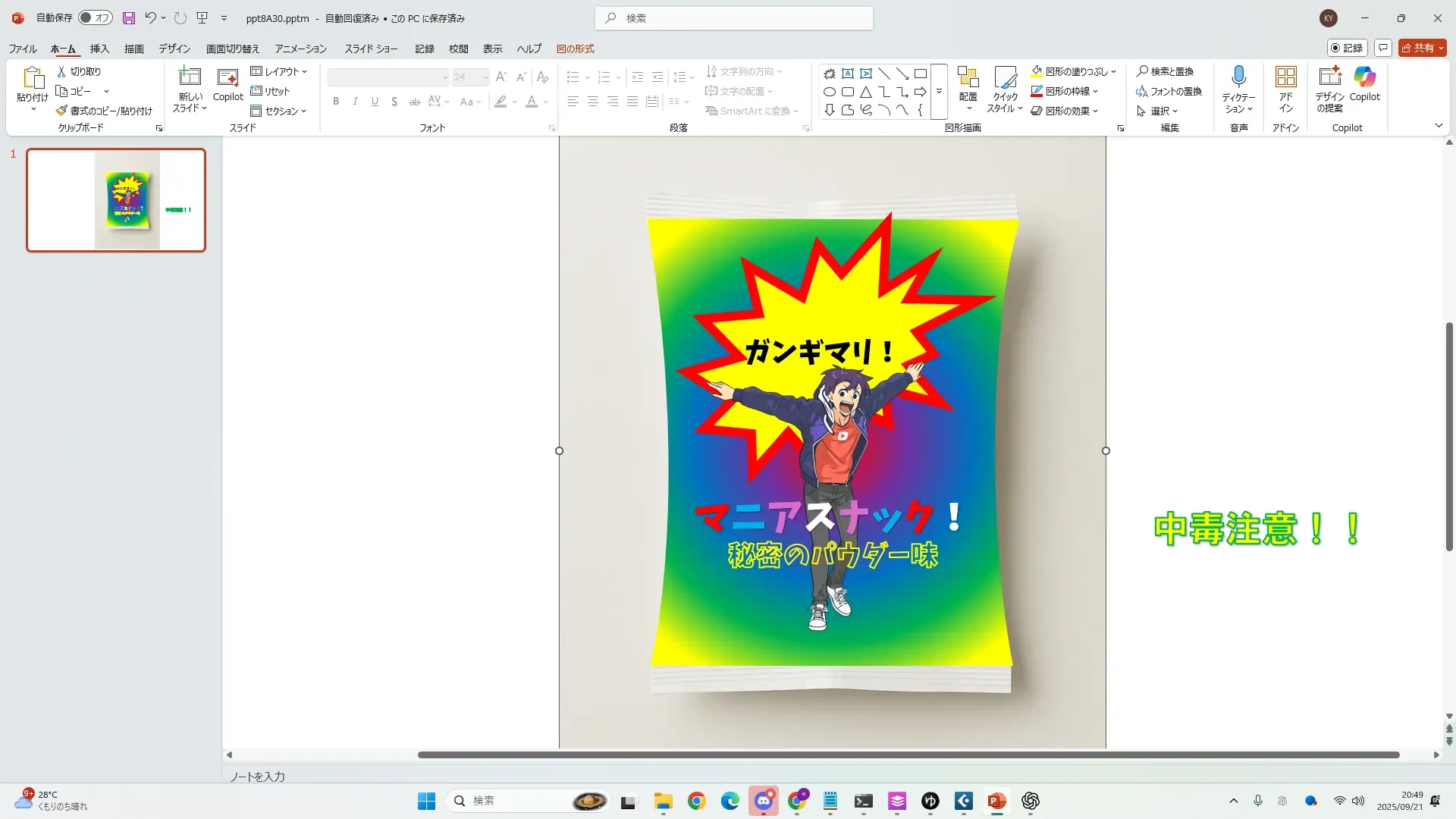Expand the shapes gallery more arrow

click(x=939, y=92)
